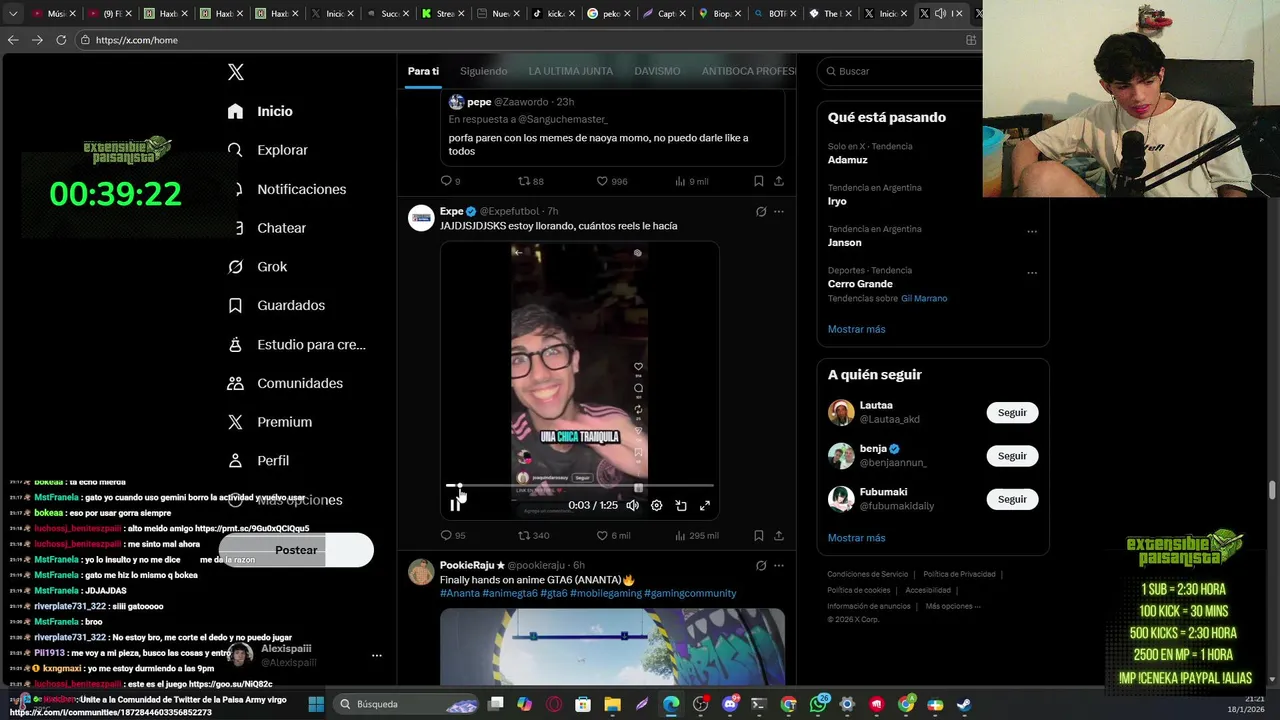This screenshot has height=720, width=1280.
Task: Share pepe's post
Action: pos(779,181)
